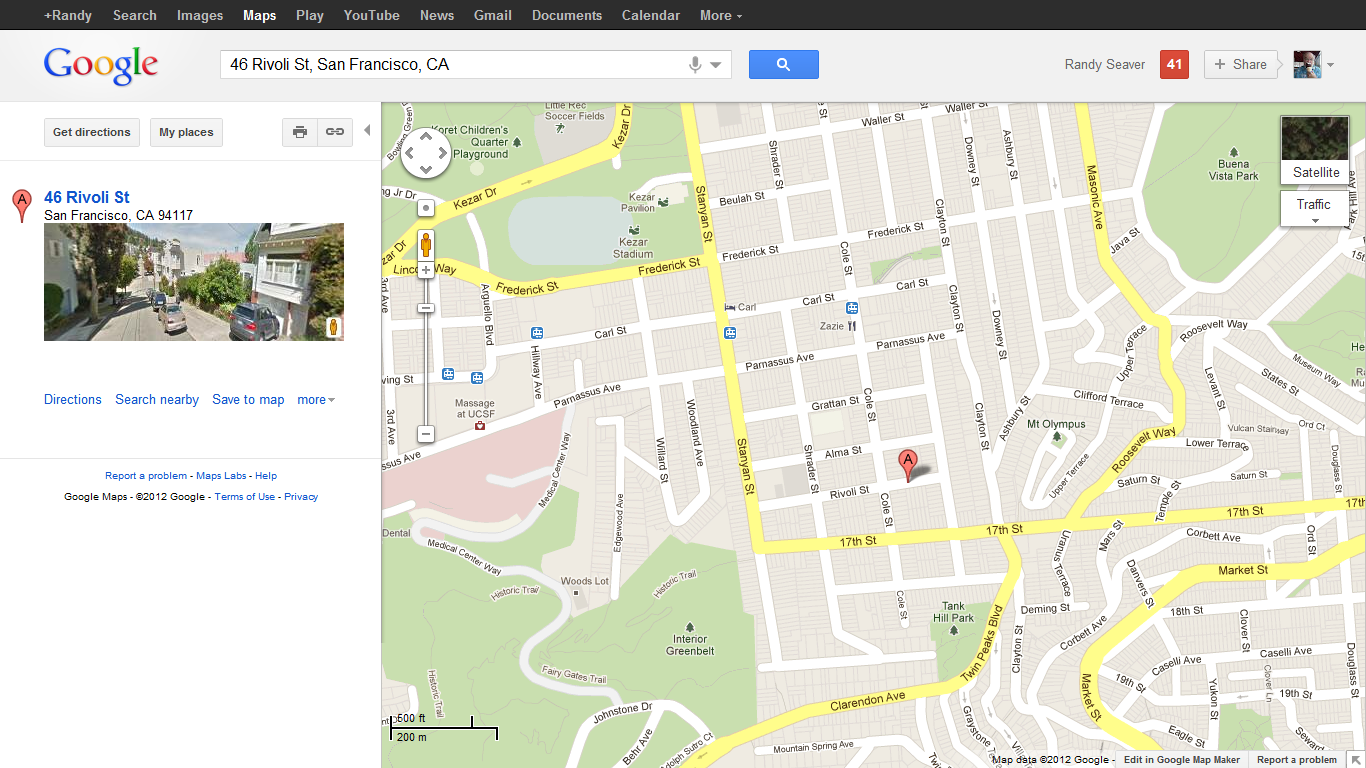Open Images in the top bar
This screenshot has height=768, width=1366.
point(200,15)
